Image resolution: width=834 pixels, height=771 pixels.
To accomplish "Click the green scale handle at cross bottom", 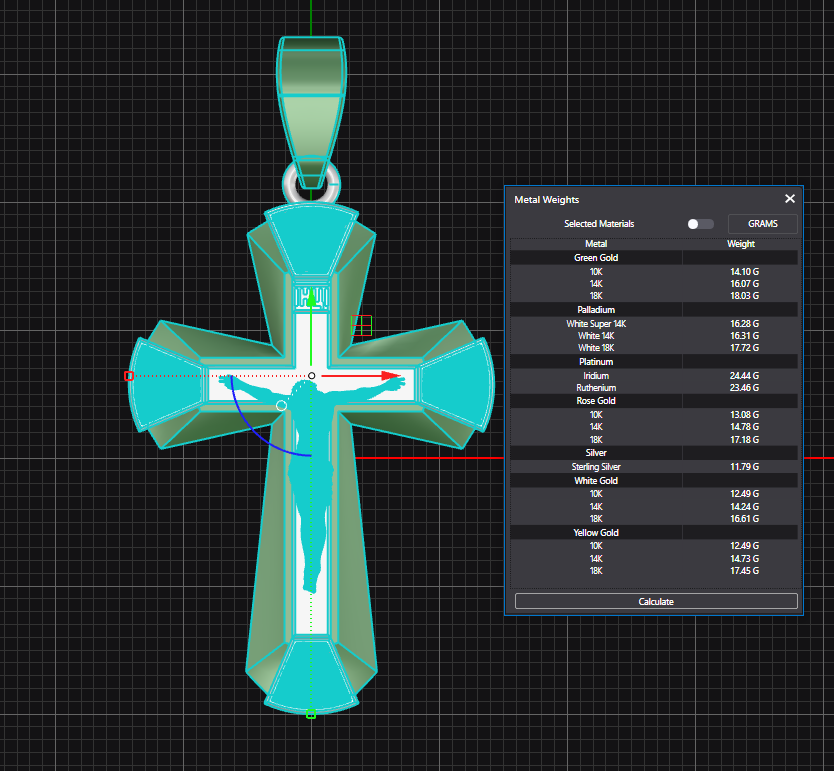I will click(311, 714).
